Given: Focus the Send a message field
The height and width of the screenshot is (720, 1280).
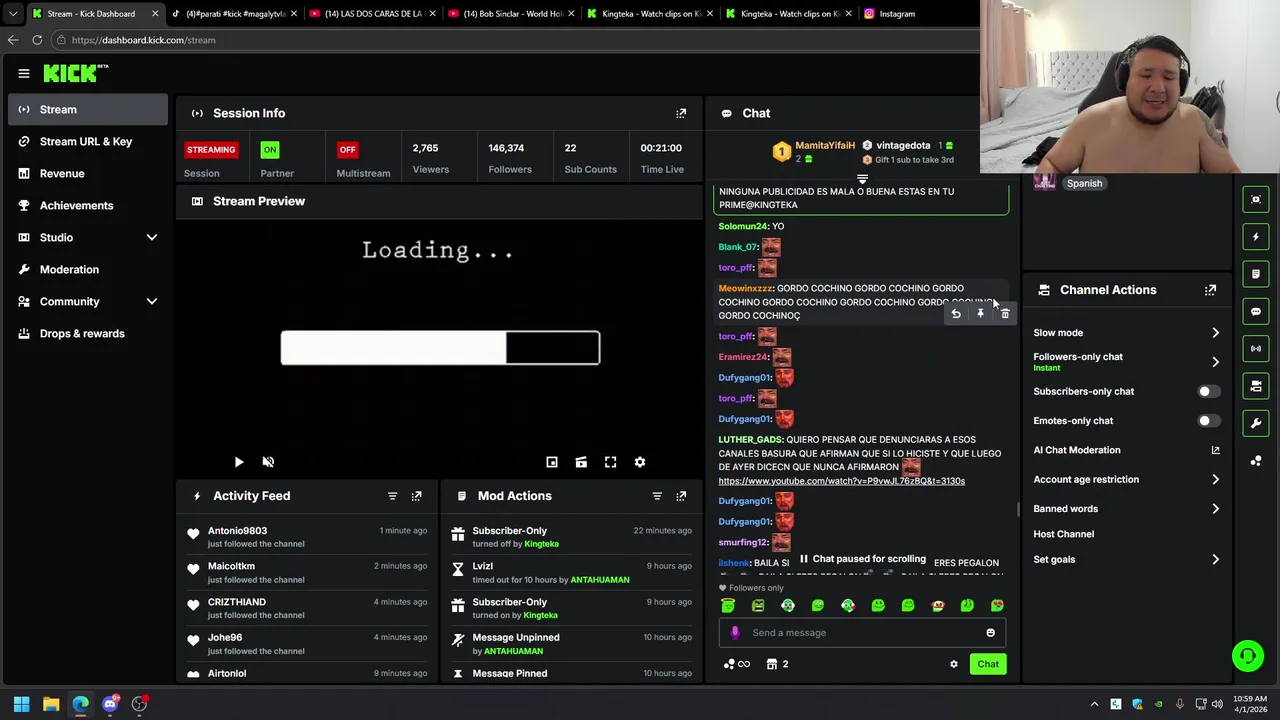Looking at the screenshot, I should pos(862,632).
